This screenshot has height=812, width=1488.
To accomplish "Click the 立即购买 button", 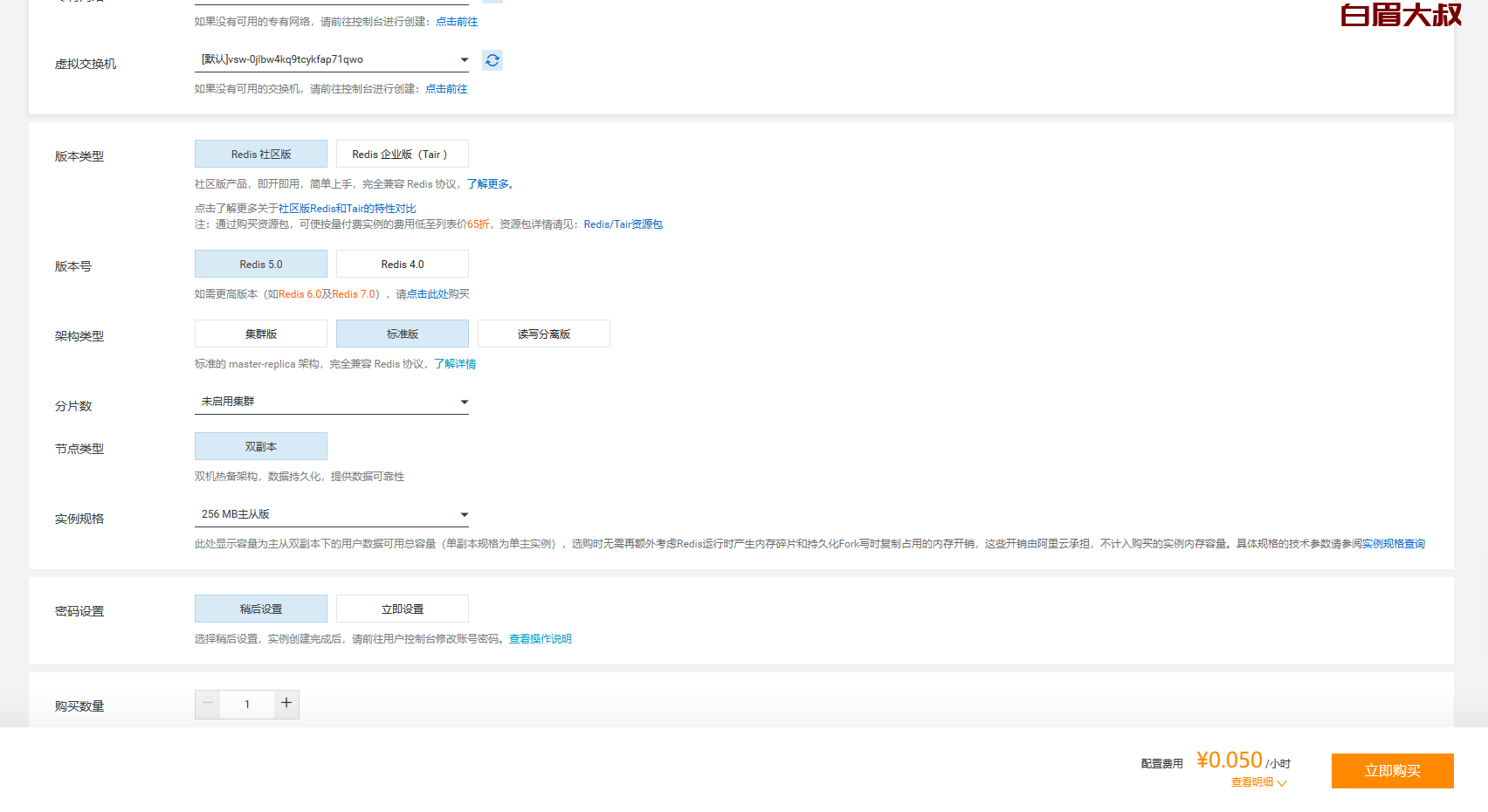I will 1393,771.
